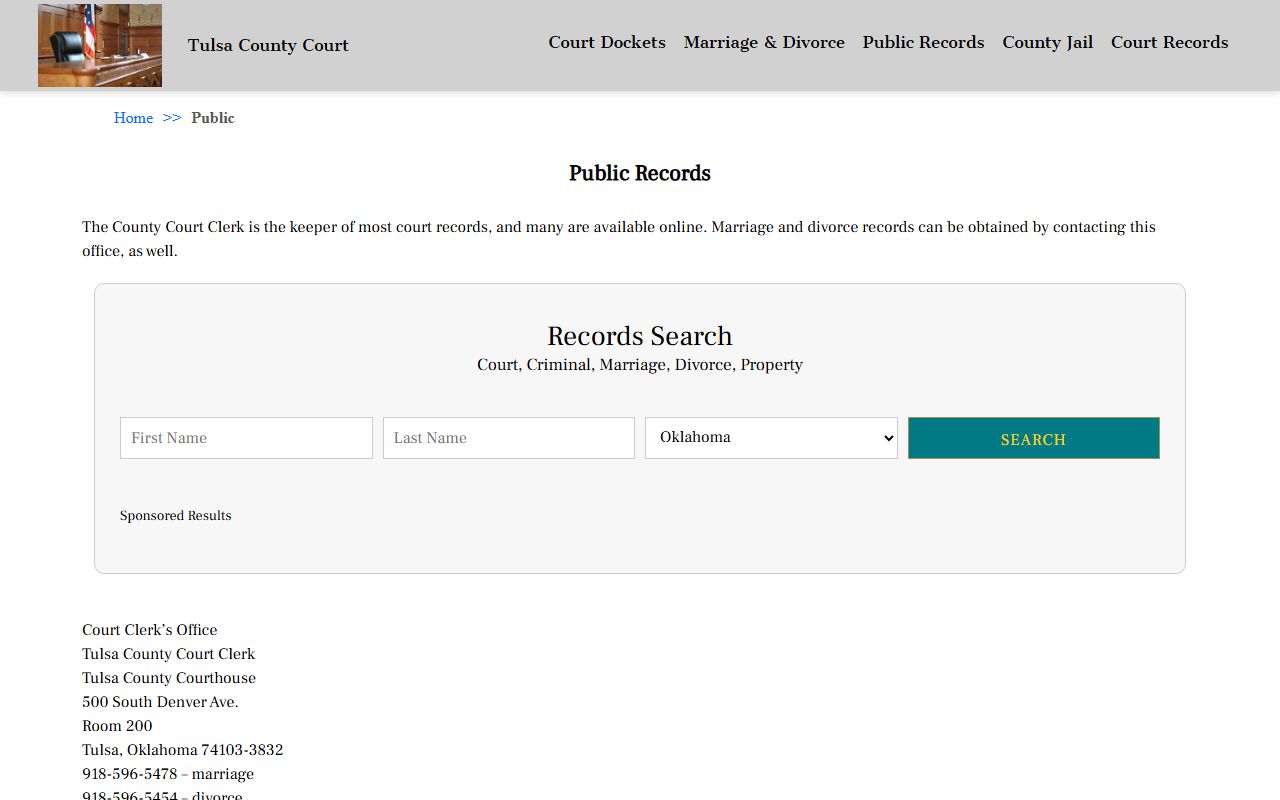This screenshot has height=800, width=1280.
Task: Open the County Jail nav link
Action: pyautogui.click(x=1047, y=42)
